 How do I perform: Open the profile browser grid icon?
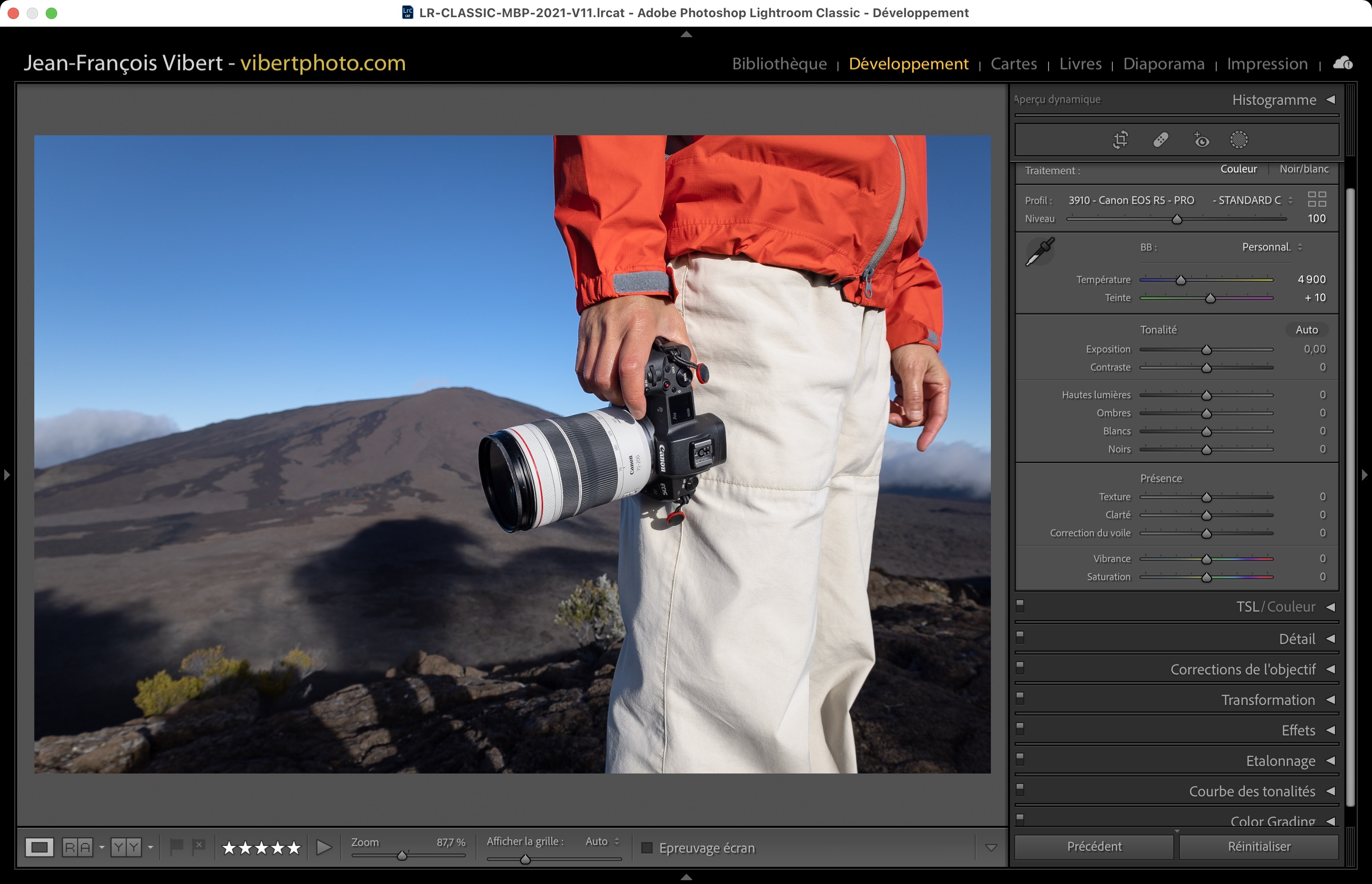pyautogui.click(x=1316, y=200)
